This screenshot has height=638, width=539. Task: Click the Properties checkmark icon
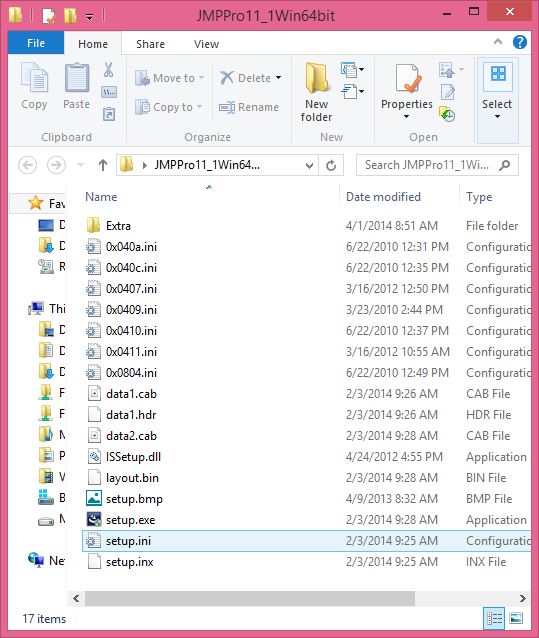[407, 78]
